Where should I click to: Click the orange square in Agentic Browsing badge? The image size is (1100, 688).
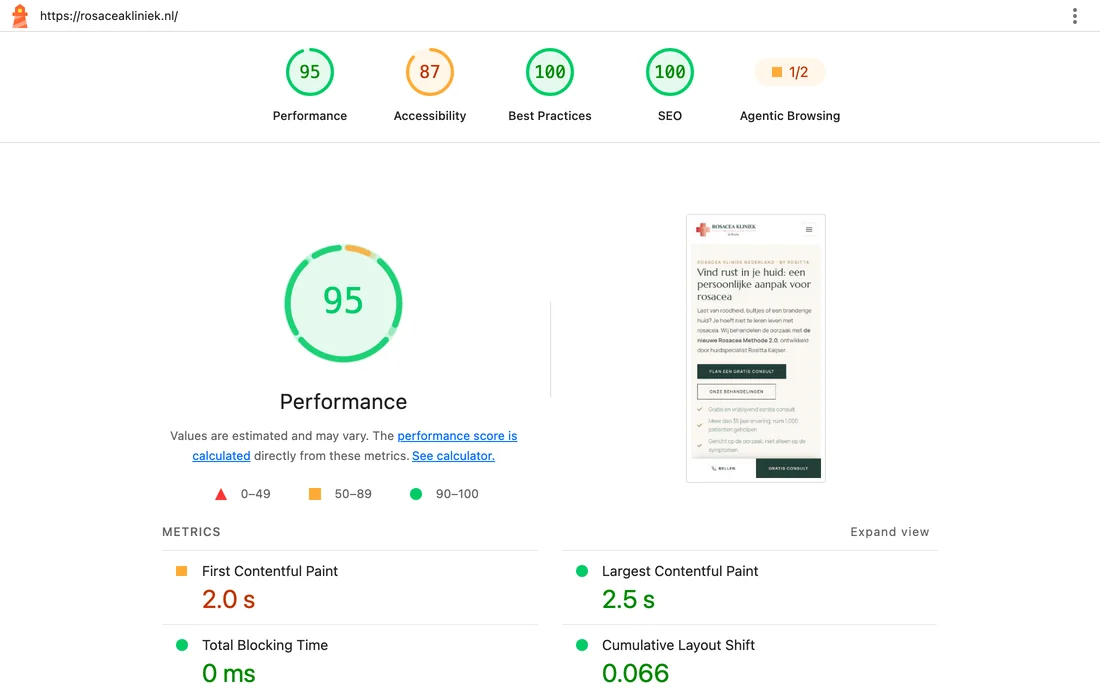(777, 72)
